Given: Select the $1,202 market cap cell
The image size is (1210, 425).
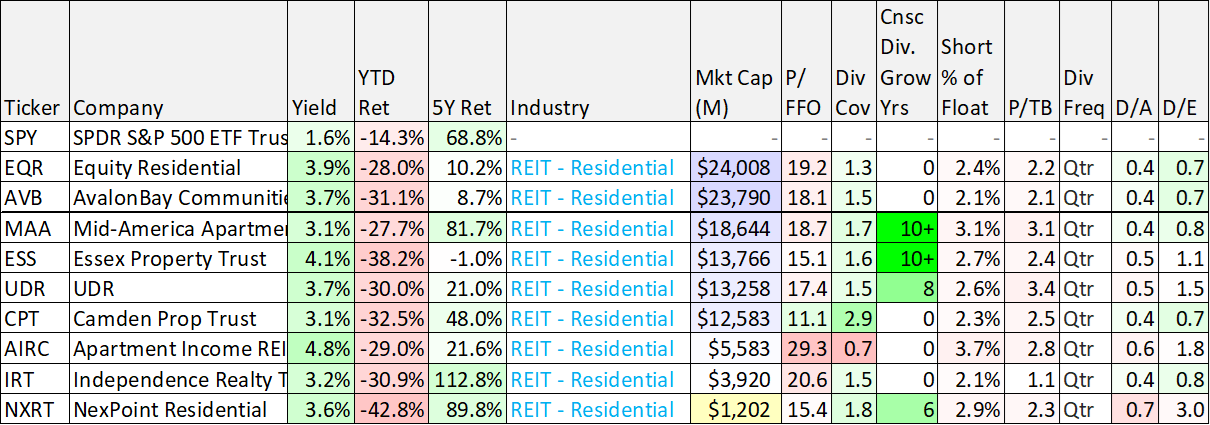Looking at the screenshot, I should click(x=735, y=409).
